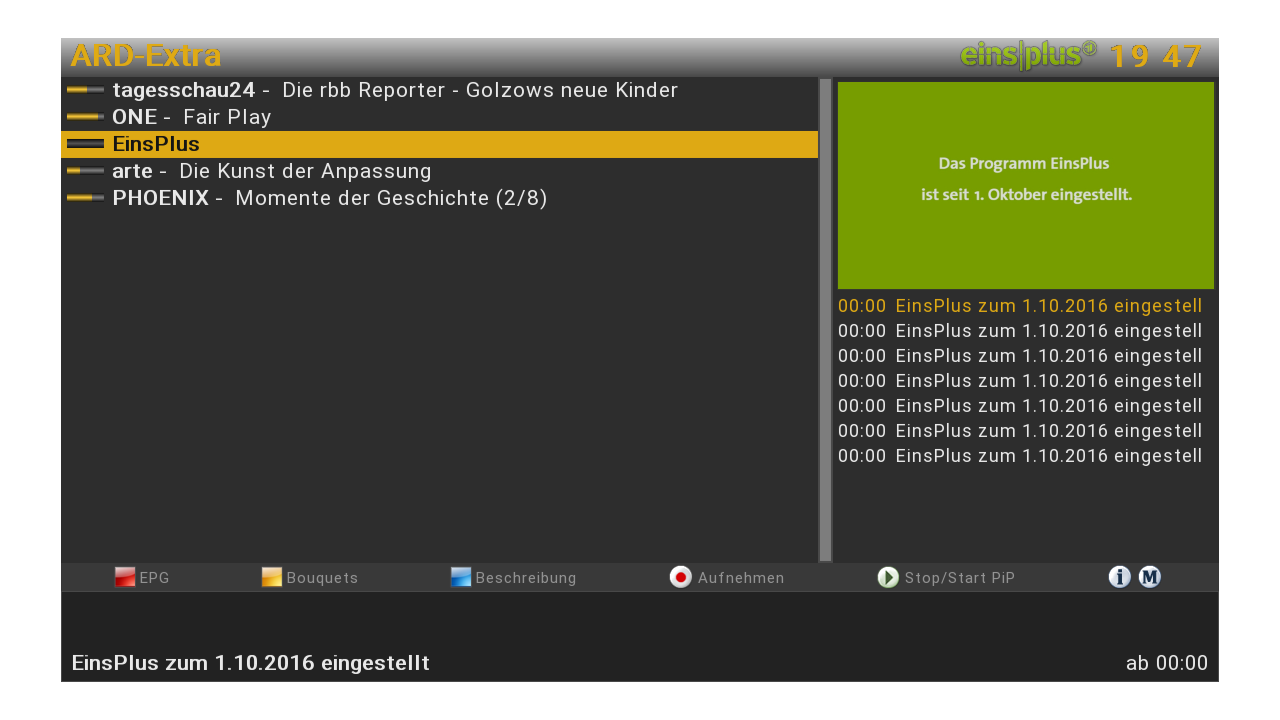This screenshot has width=1280, height=720.
Task: Click the Aufnehmen label text
Action: coord(741,578)
